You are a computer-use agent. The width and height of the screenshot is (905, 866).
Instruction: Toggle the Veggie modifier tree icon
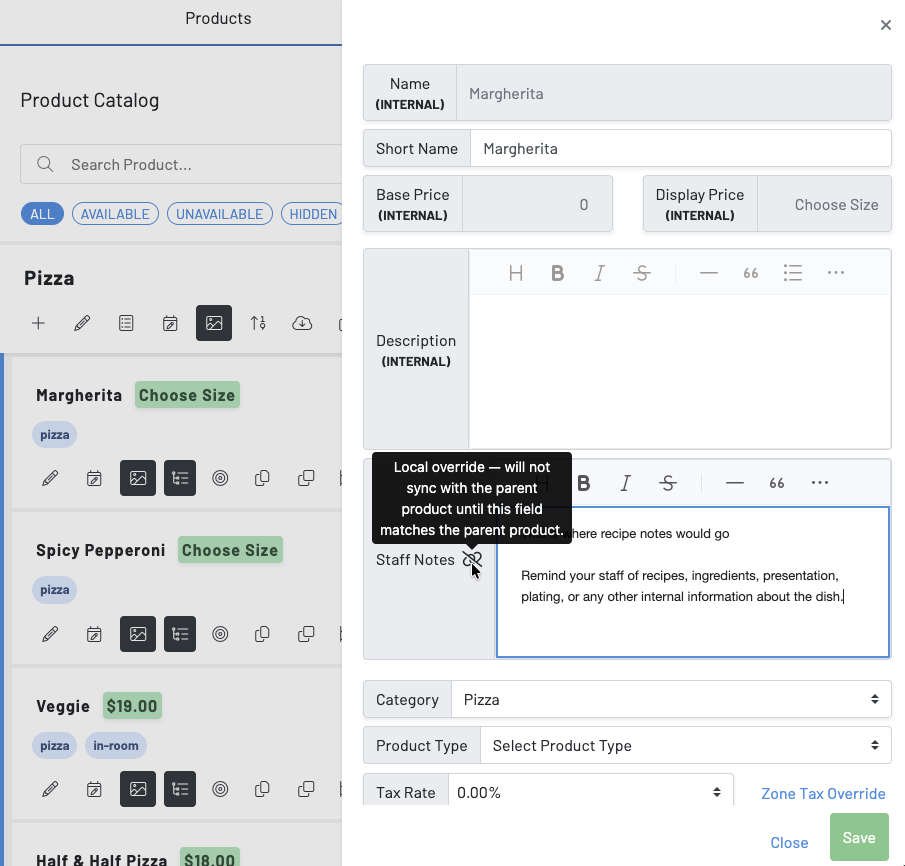180,789
